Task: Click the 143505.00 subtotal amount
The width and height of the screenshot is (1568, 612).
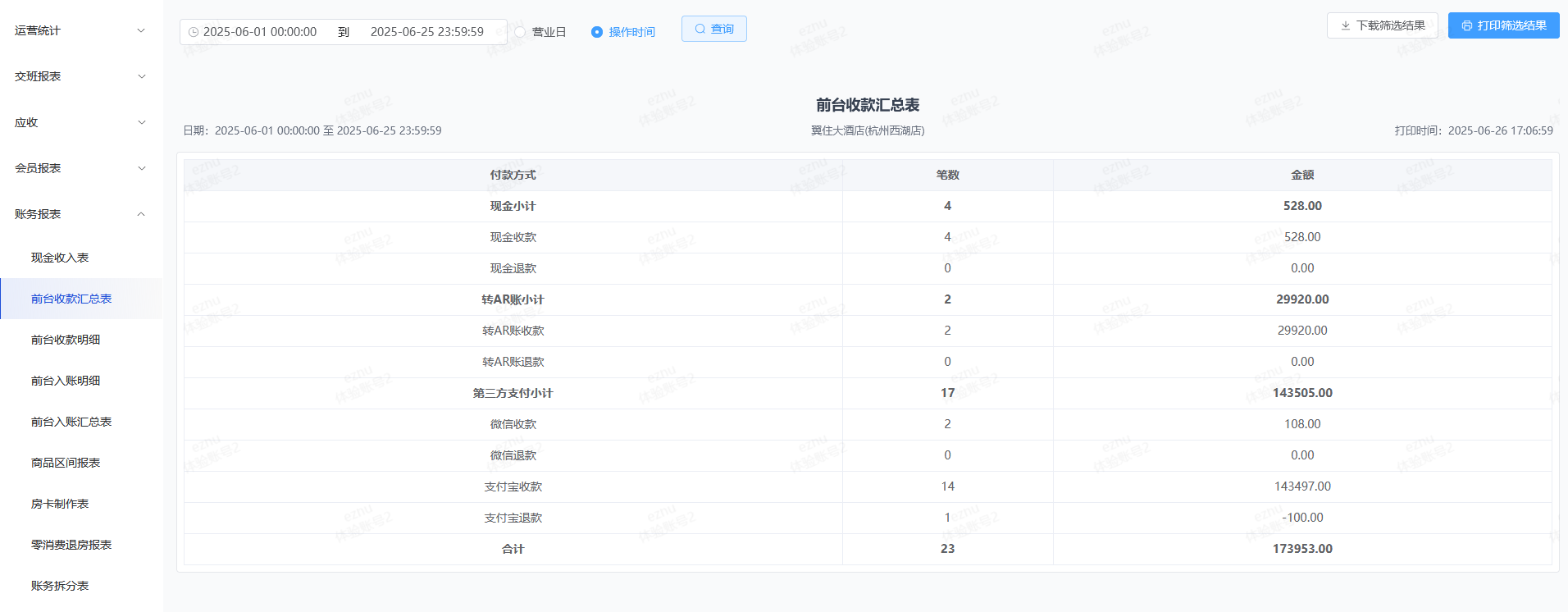Action: (x=1302, y=393)
